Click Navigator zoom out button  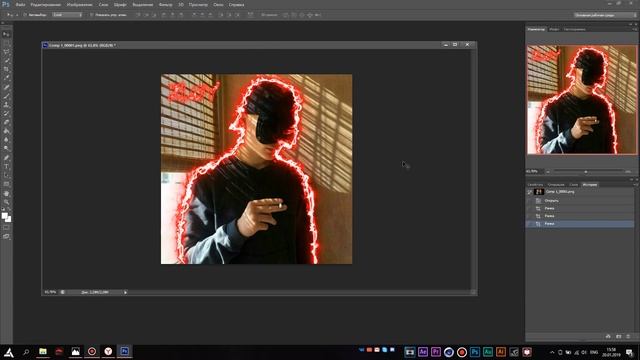[x=548, y=171]
